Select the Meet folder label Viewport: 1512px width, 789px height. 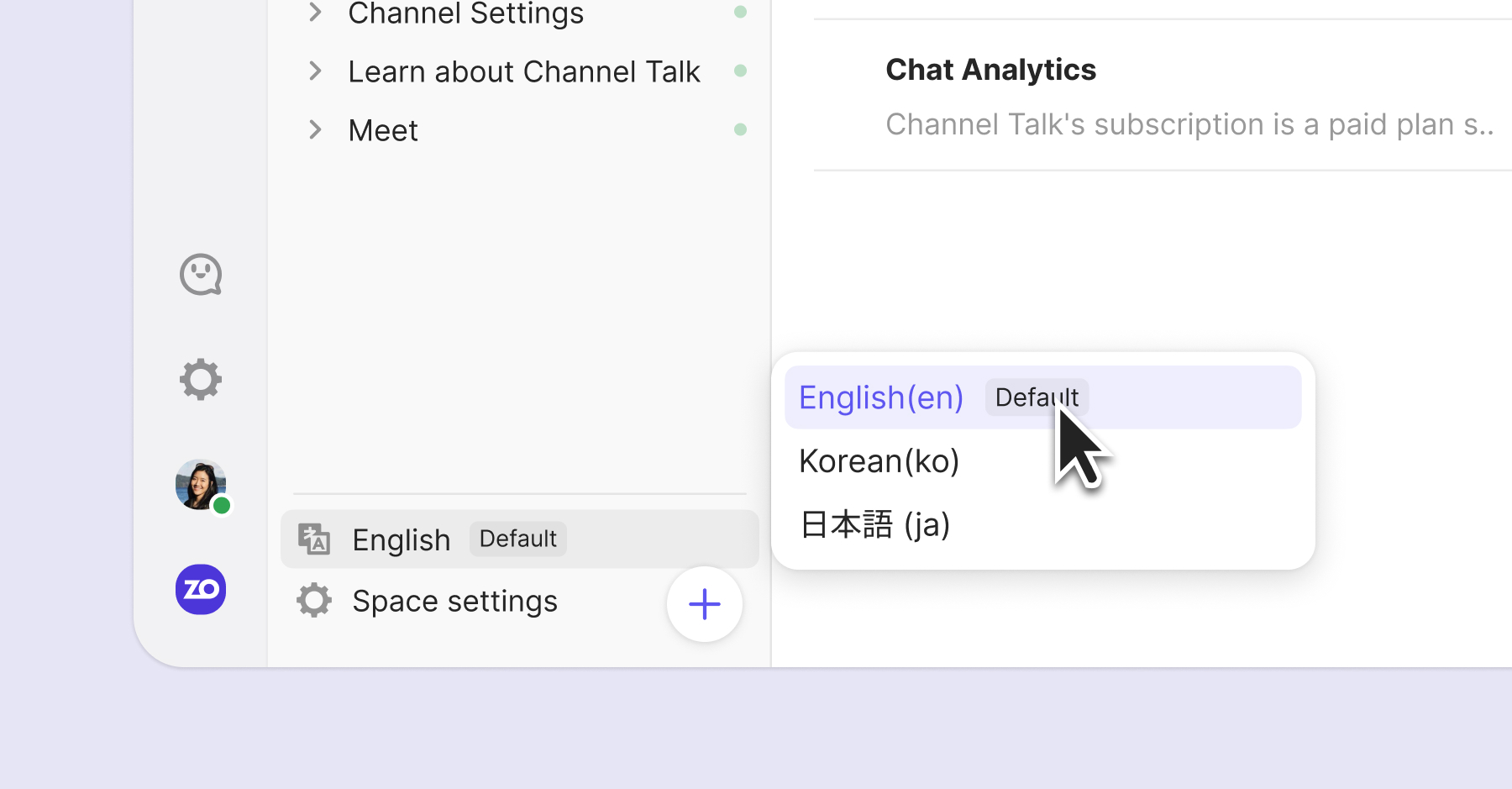pyautogui.click(x=383, y=131)
